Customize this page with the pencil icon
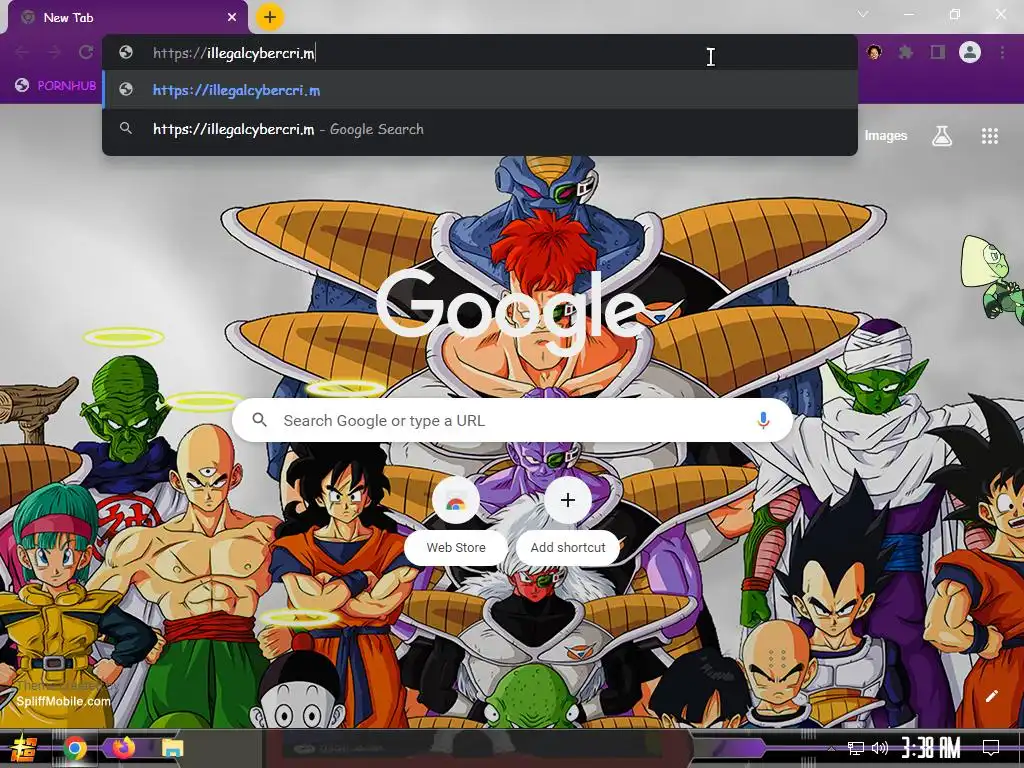The width and height of the screenshot is (1024, 768). 991,696
